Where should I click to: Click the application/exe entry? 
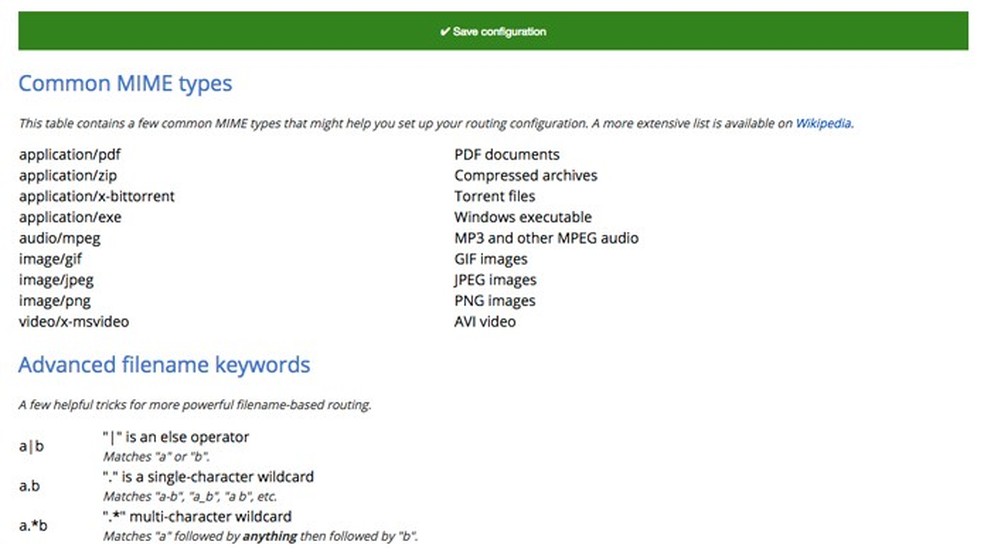[x=69, y=217]
